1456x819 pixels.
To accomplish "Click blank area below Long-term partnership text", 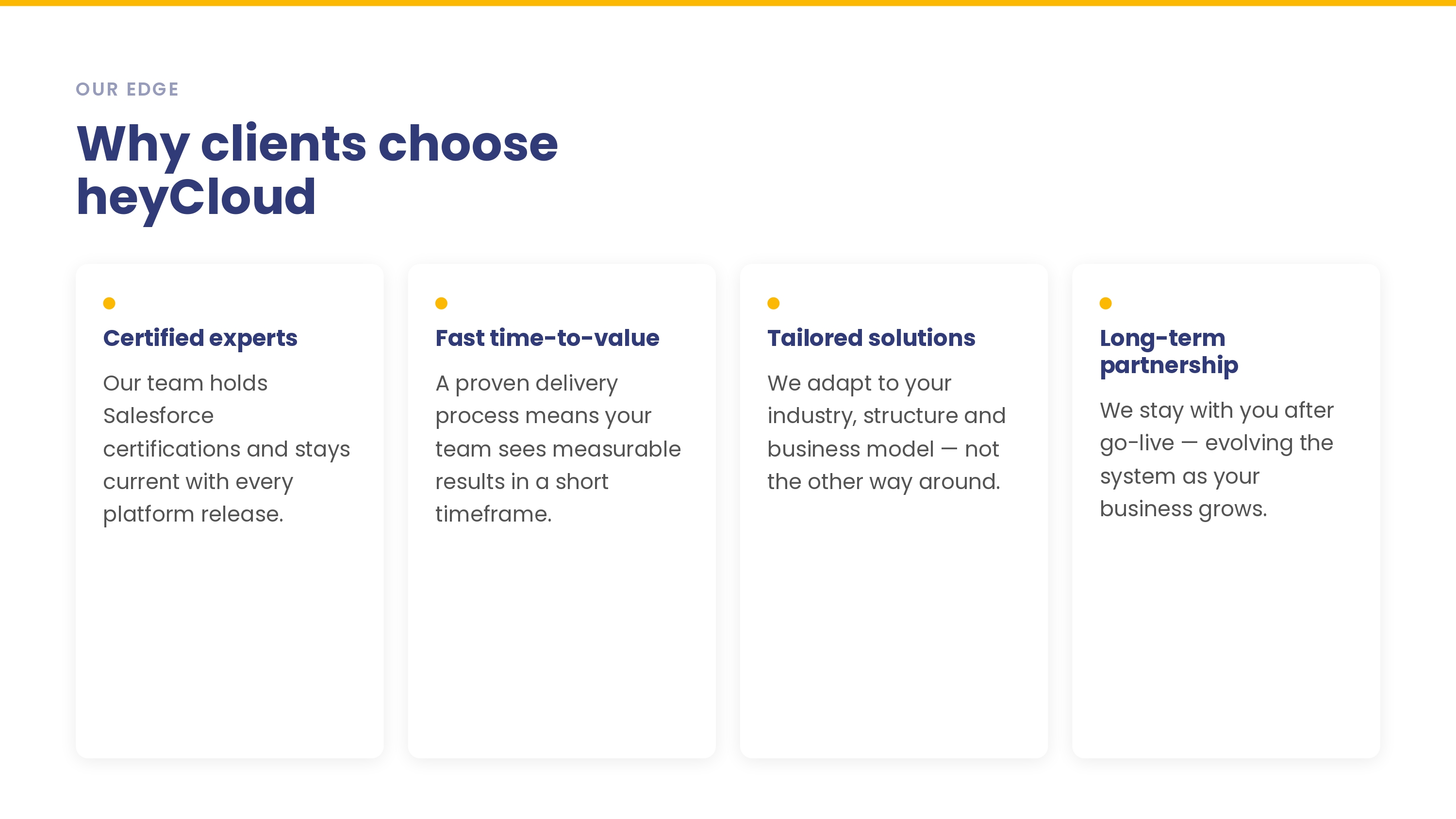I will tap(1226, 639).
